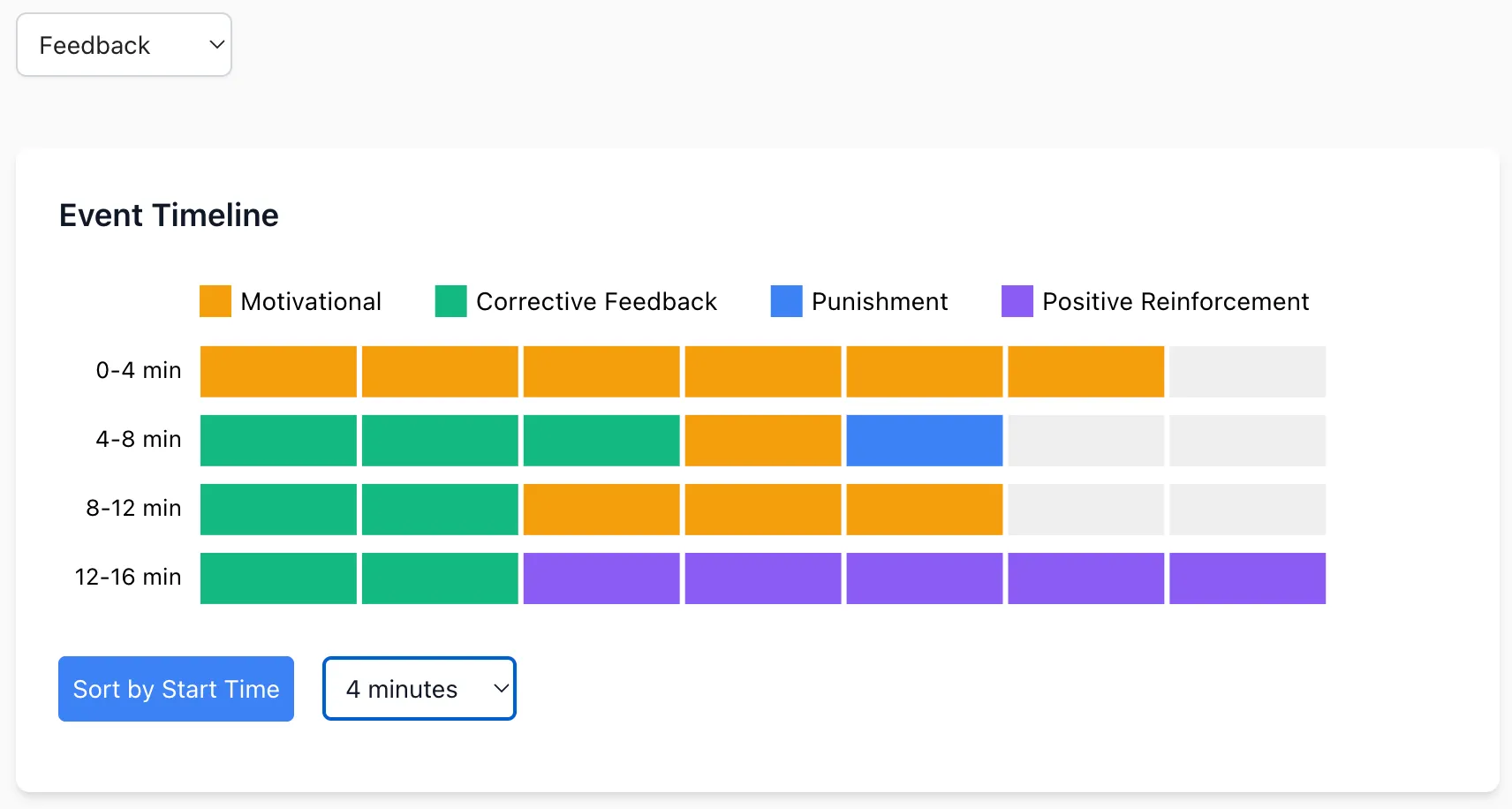Click the Event Timeline heading
The image size is (1512, 809).
tap(169, 215)
